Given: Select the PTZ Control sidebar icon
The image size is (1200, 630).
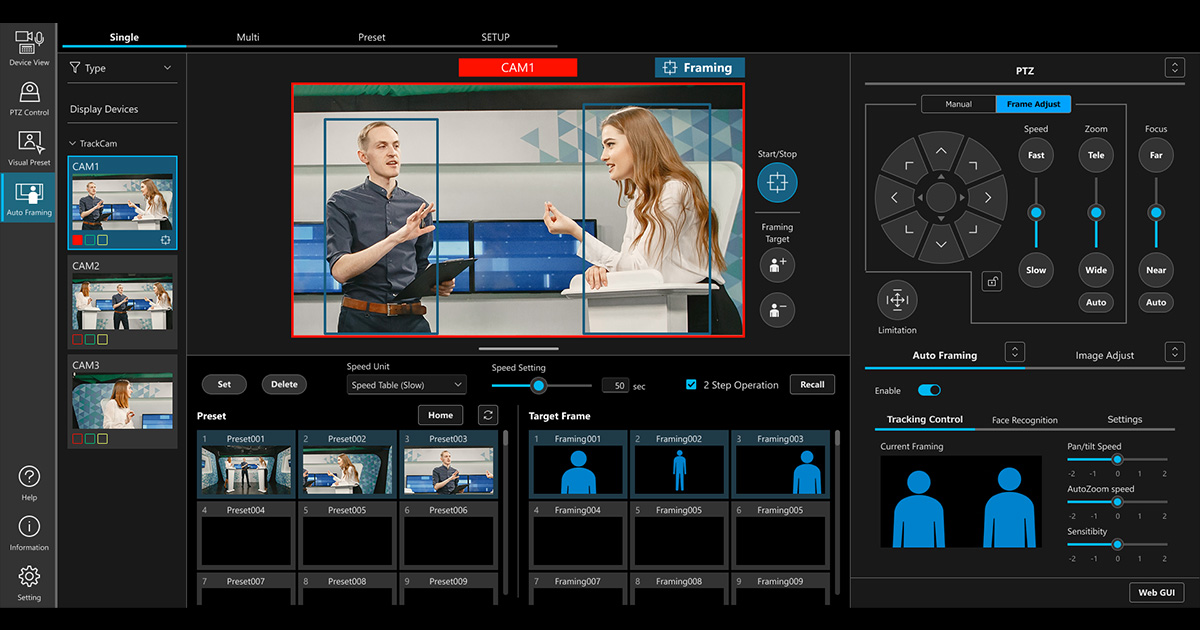Looking at the screenshot, I should point(29,97).
